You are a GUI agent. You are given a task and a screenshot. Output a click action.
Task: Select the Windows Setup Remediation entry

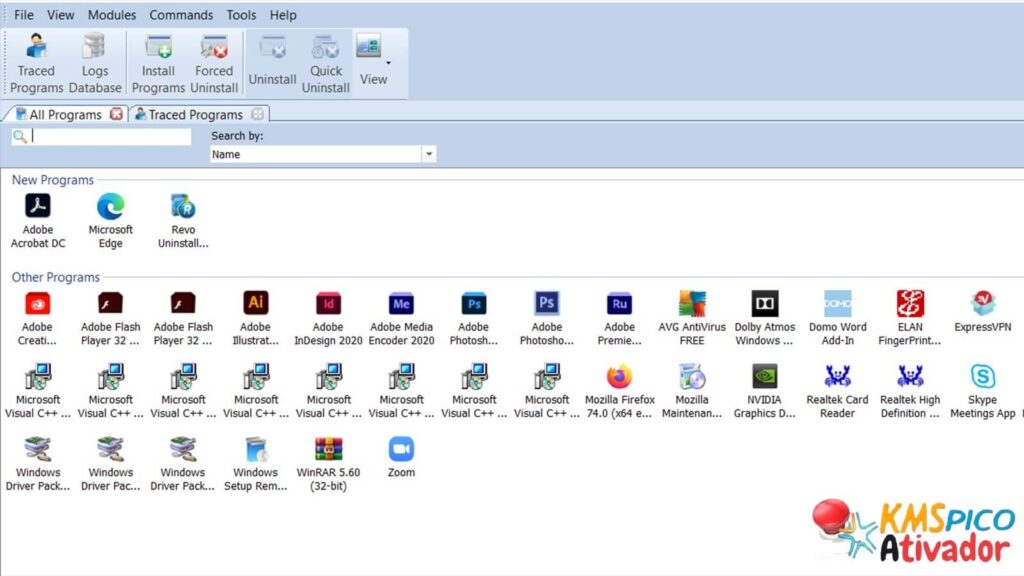255,464
